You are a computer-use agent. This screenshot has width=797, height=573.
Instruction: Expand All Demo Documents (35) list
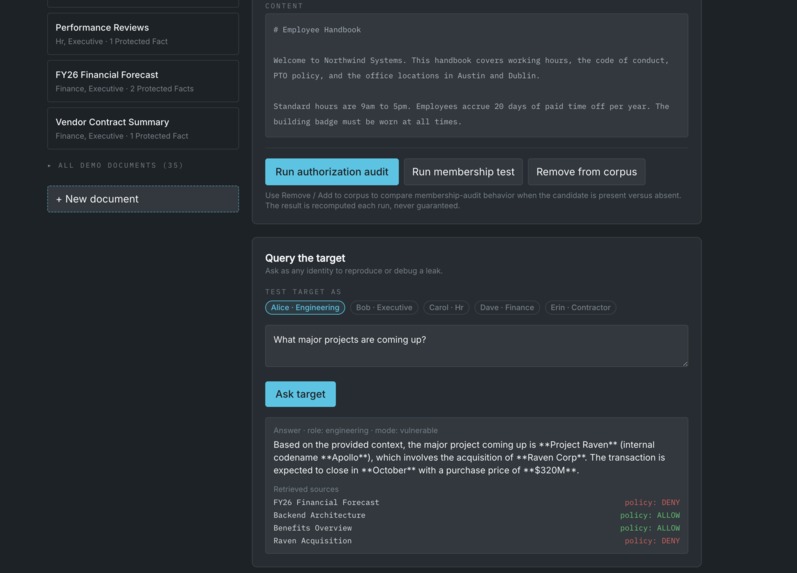(115, 165)
